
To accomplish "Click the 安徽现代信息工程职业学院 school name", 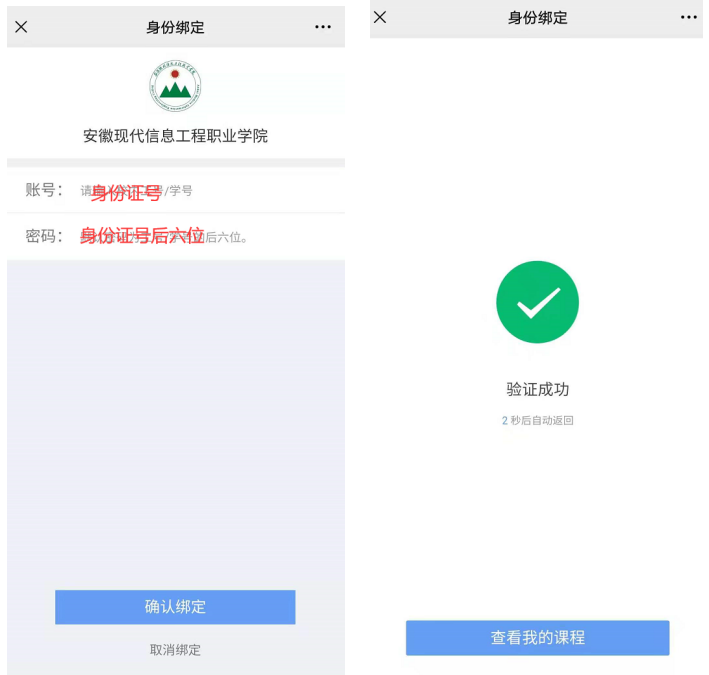I will [x=175, y=136].
